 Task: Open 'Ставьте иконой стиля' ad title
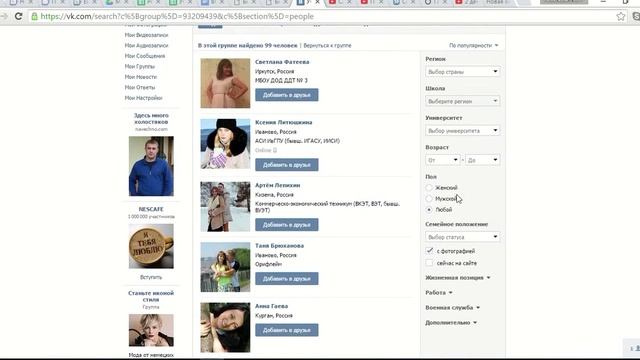pyautogui.click(x=151, y=296)
